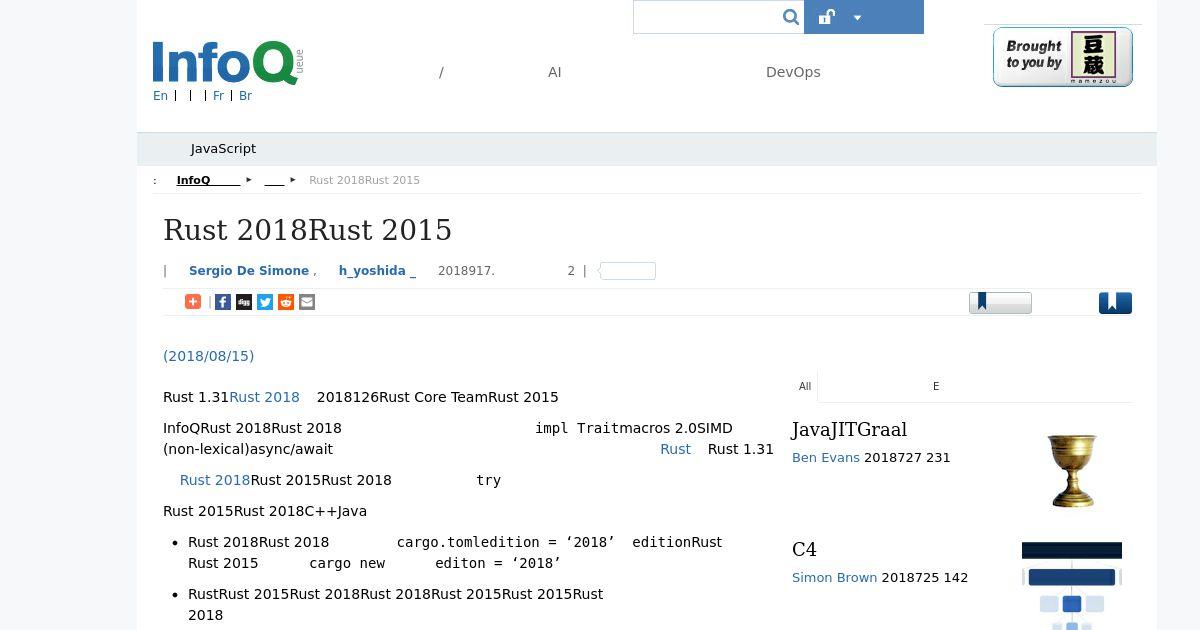Click the InfoQ logo
Image resolution: width=1200 pixels, height=630 pixels.
pyautogui.click(x=227, y=63)
